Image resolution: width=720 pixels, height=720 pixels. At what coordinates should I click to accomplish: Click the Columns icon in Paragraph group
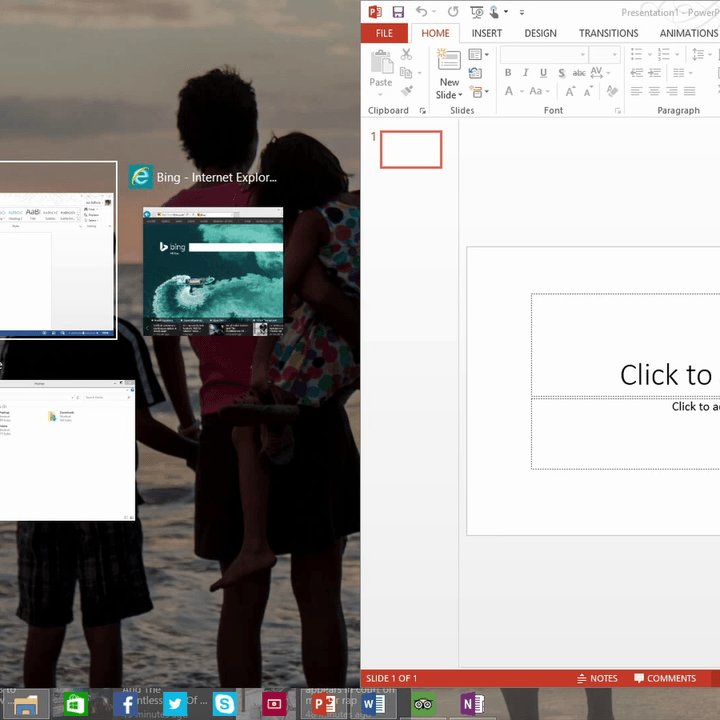(679, 73)
